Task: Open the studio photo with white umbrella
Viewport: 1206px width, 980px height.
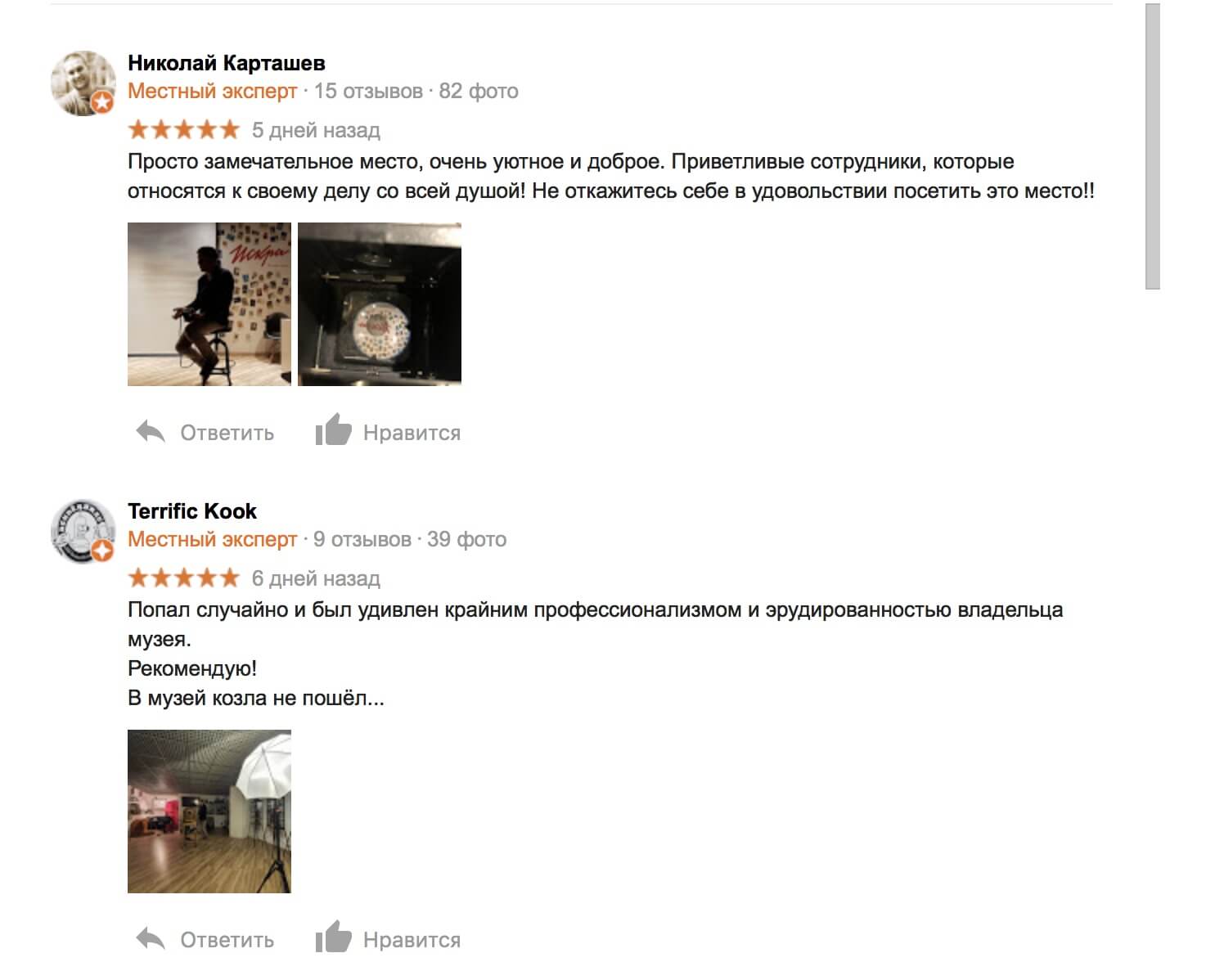Action: [x=209, y=811]
